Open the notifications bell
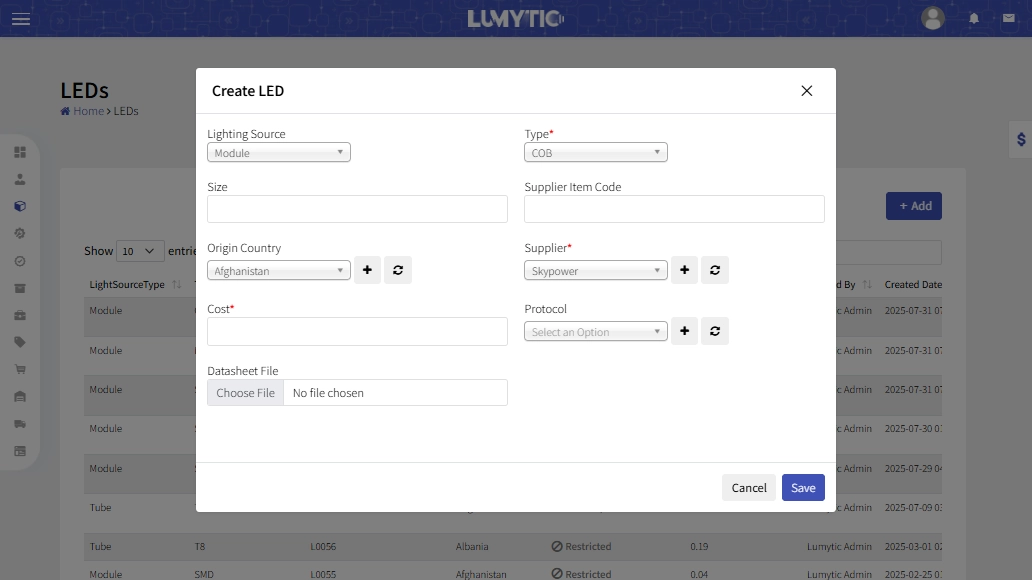This screenshot has width=1032, height=580. (974, 19)
